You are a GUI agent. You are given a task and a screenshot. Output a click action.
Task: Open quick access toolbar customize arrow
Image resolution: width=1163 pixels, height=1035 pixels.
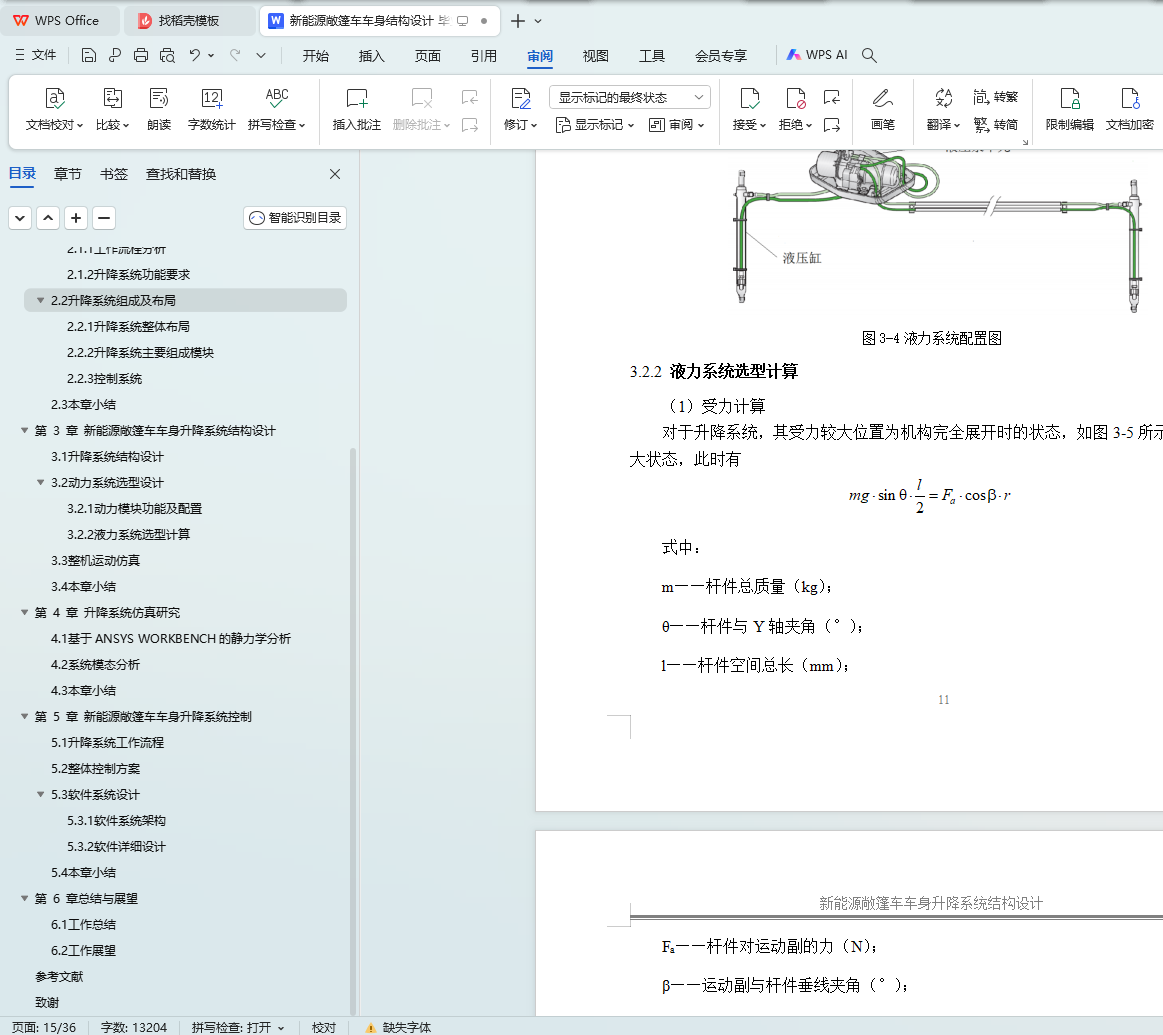[261, 55]
